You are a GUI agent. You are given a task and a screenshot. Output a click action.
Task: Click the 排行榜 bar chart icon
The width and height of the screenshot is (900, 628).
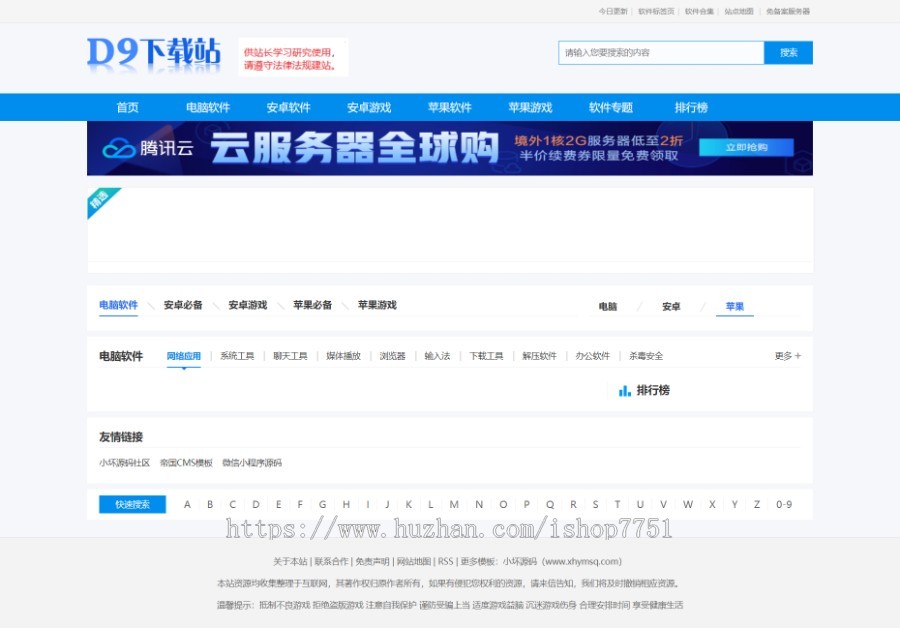pyautogui.click(x=624, y=391)
